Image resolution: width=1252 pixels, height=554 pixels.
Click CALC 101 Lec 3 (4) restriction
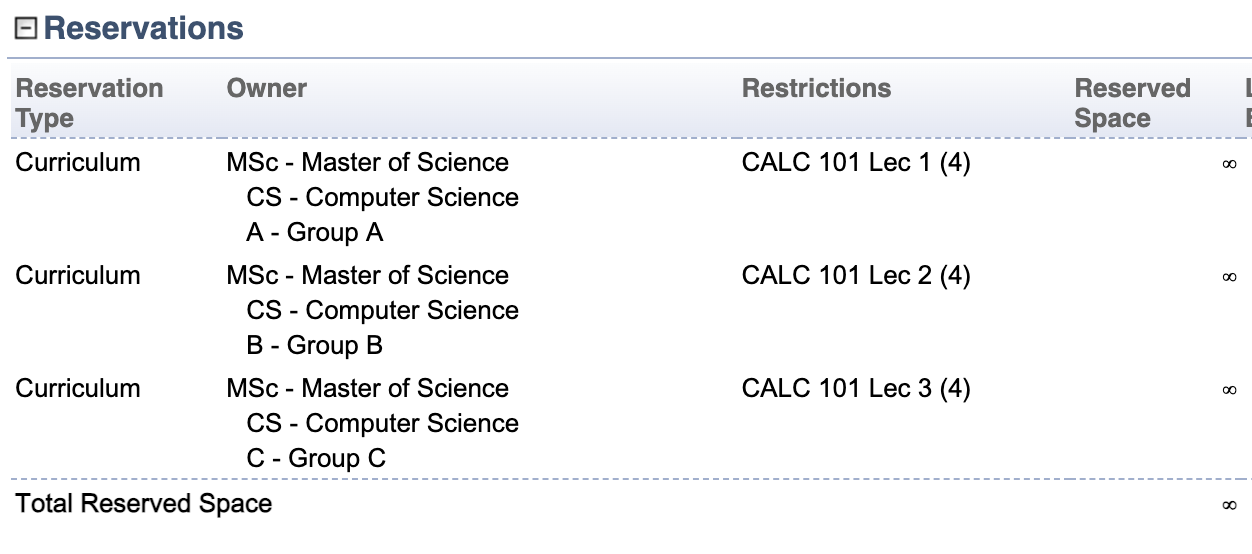point(856,388)
